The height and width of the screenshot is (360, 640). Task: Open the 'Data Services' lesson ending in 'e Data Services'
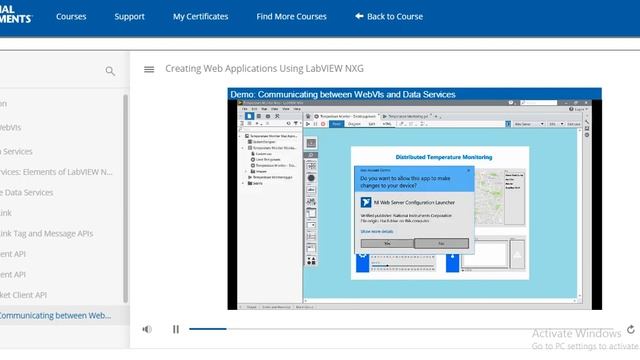27,192
